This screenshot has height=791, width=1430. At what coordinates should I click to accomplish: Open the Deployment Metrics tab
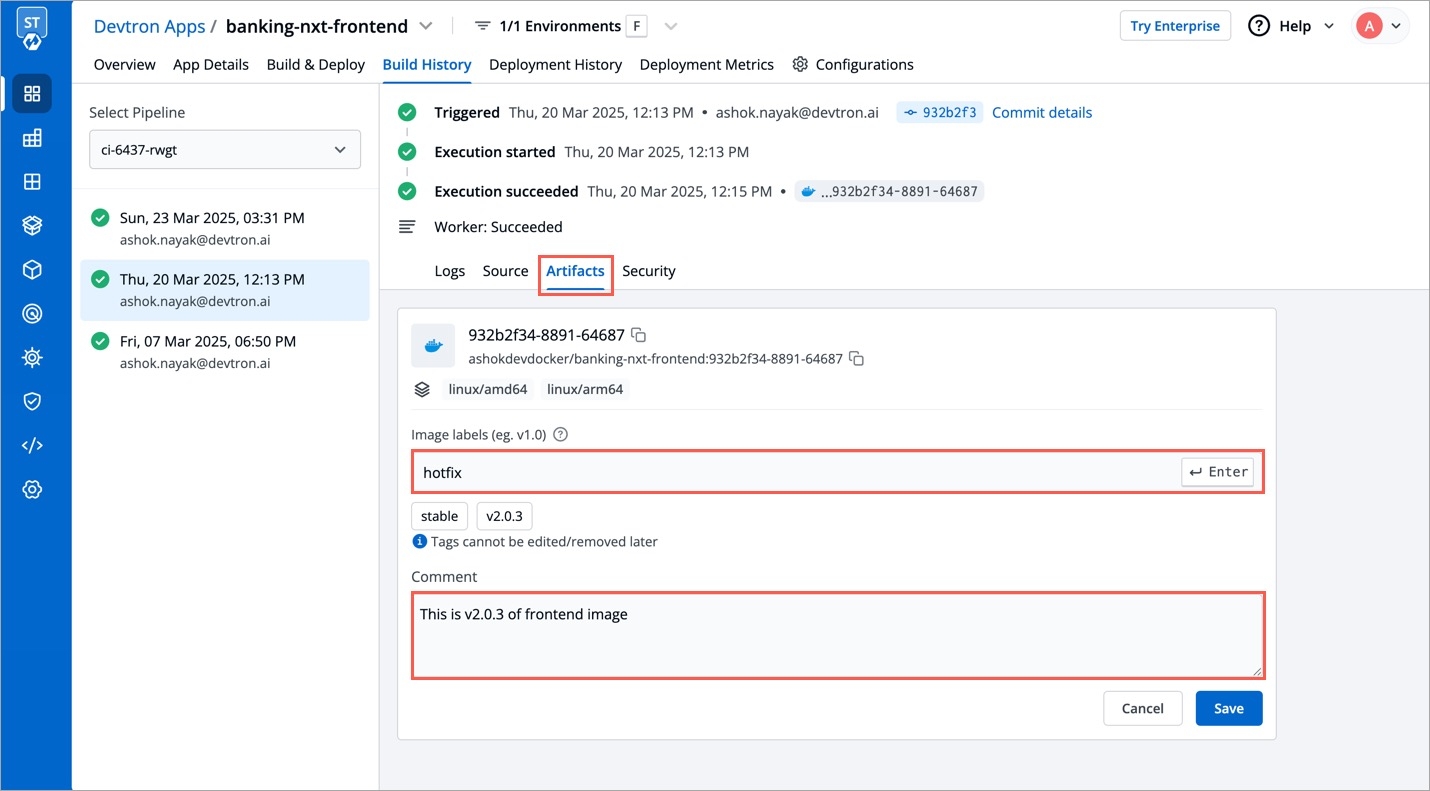tap(707, 64)
